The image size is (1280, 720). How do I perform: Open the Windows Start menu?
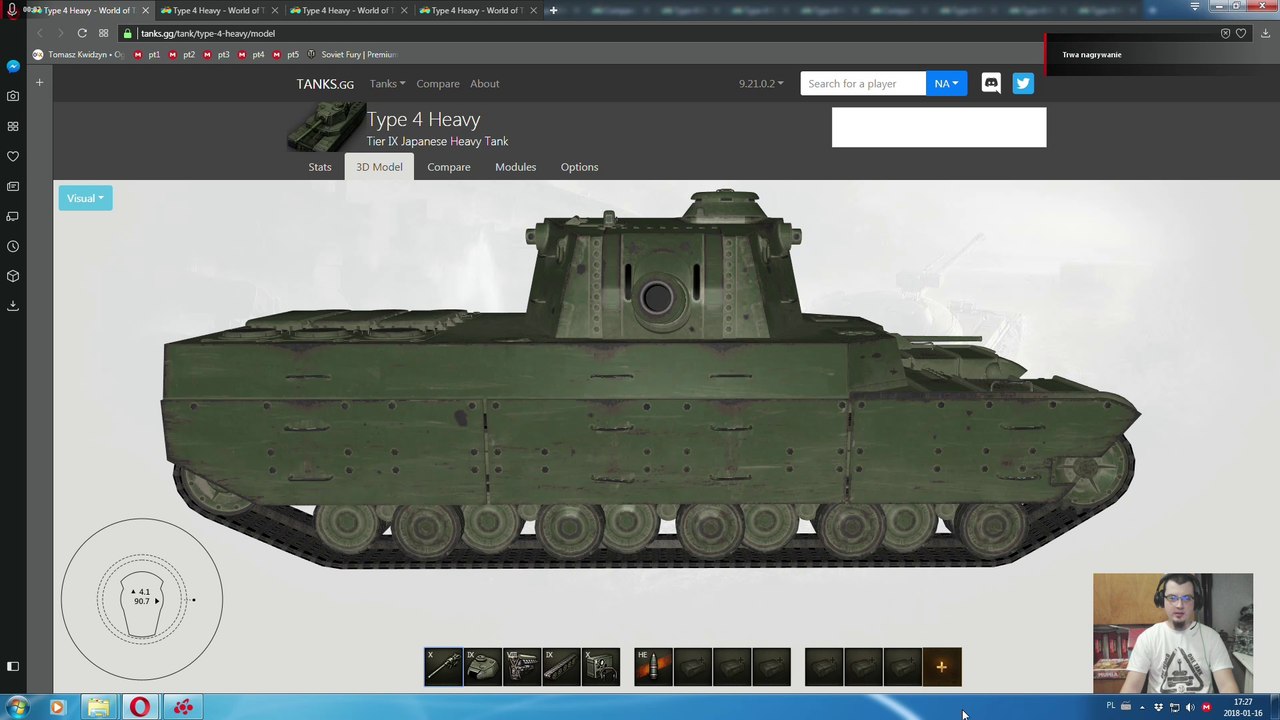coord(18,708)
